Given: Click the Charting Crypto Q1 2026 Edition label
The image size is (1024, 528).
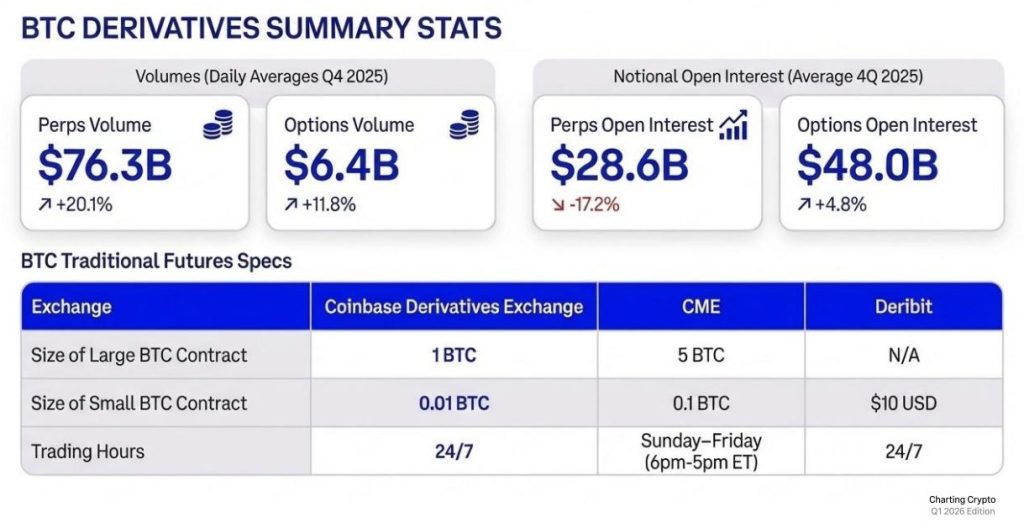Looking at the screenshot, I should coord(965,503).
